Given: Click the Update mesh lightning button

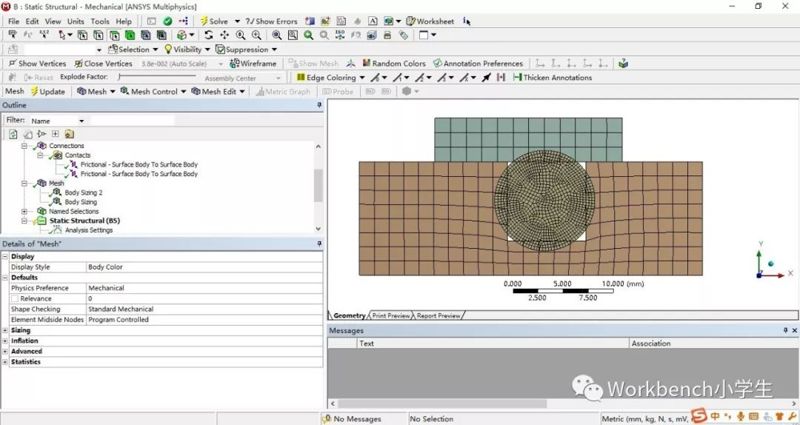Looking at the screenshot, I should pyautogui.click(x=48, y=91).
